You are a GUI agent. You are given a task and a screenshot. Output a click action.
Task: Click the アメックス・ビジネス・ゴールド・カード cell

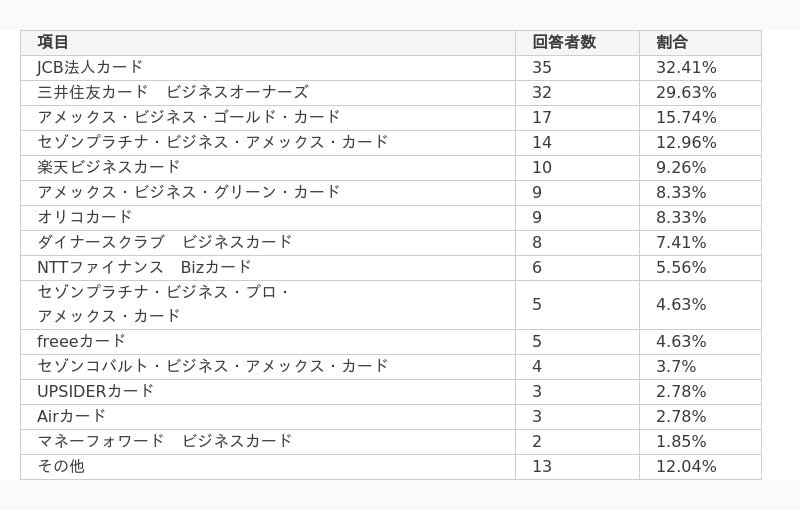pos(268,118)
